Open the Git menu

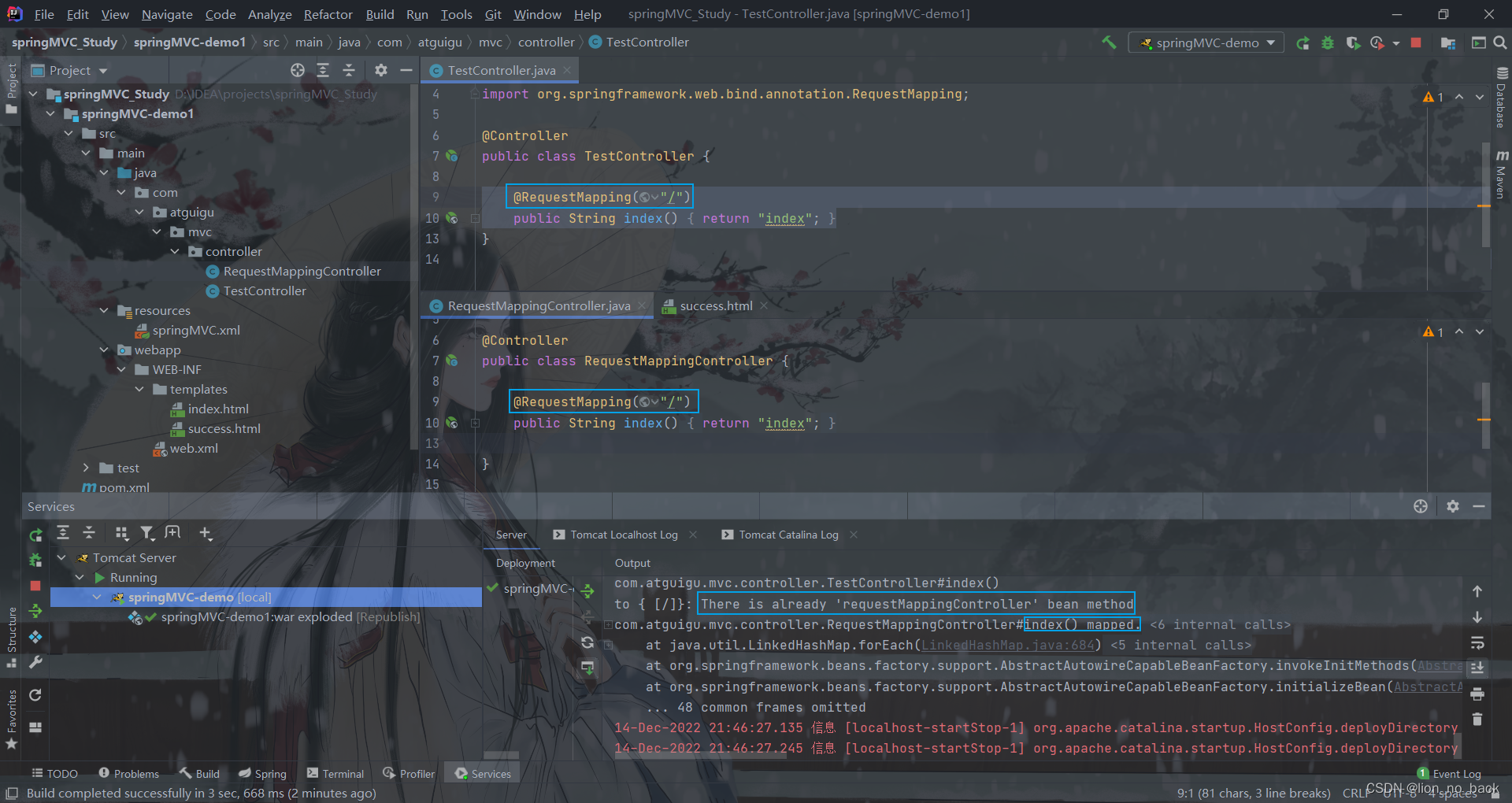[493, 14]
